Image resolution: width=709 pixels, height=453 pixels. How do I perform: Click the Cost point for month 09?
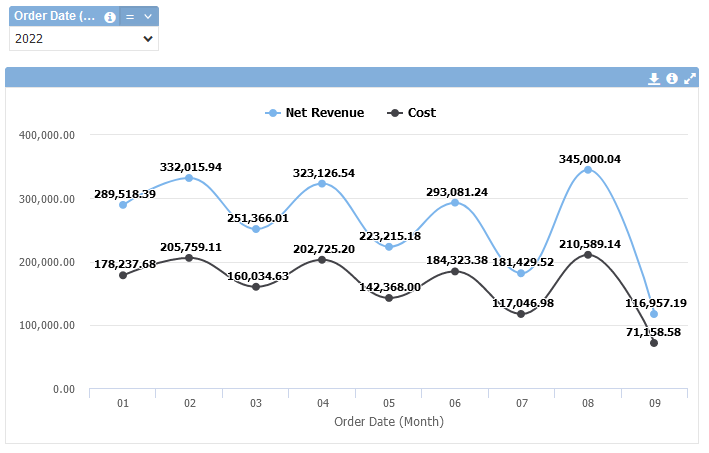[x=654, y=343]
